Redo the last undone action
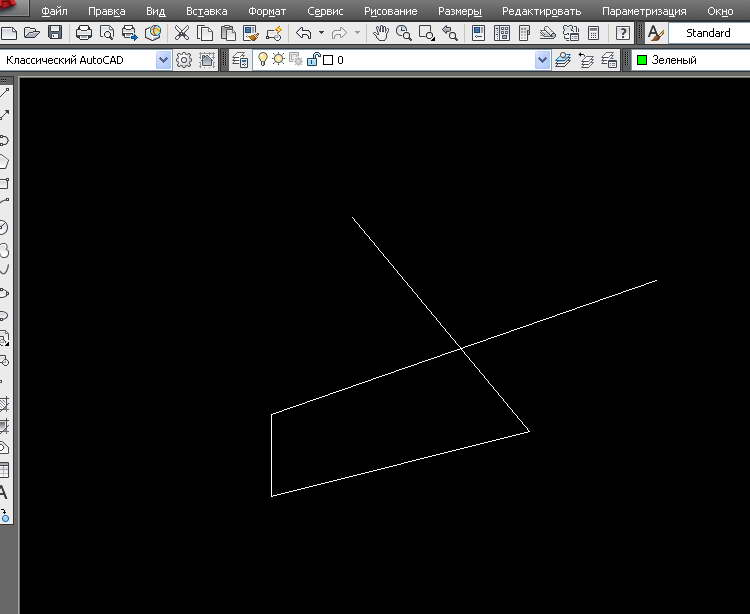The height and width of the screenshot is (614, 750). tap(339, 33)
